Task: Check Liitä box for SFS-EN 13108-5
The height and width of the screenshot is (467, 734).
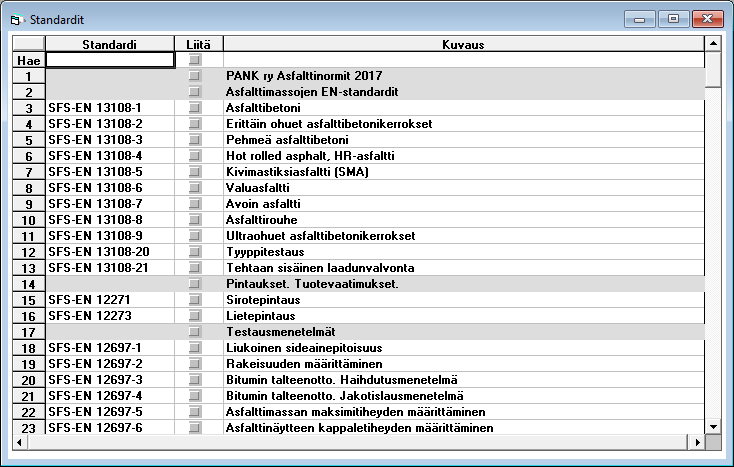Action: (195, 172)
